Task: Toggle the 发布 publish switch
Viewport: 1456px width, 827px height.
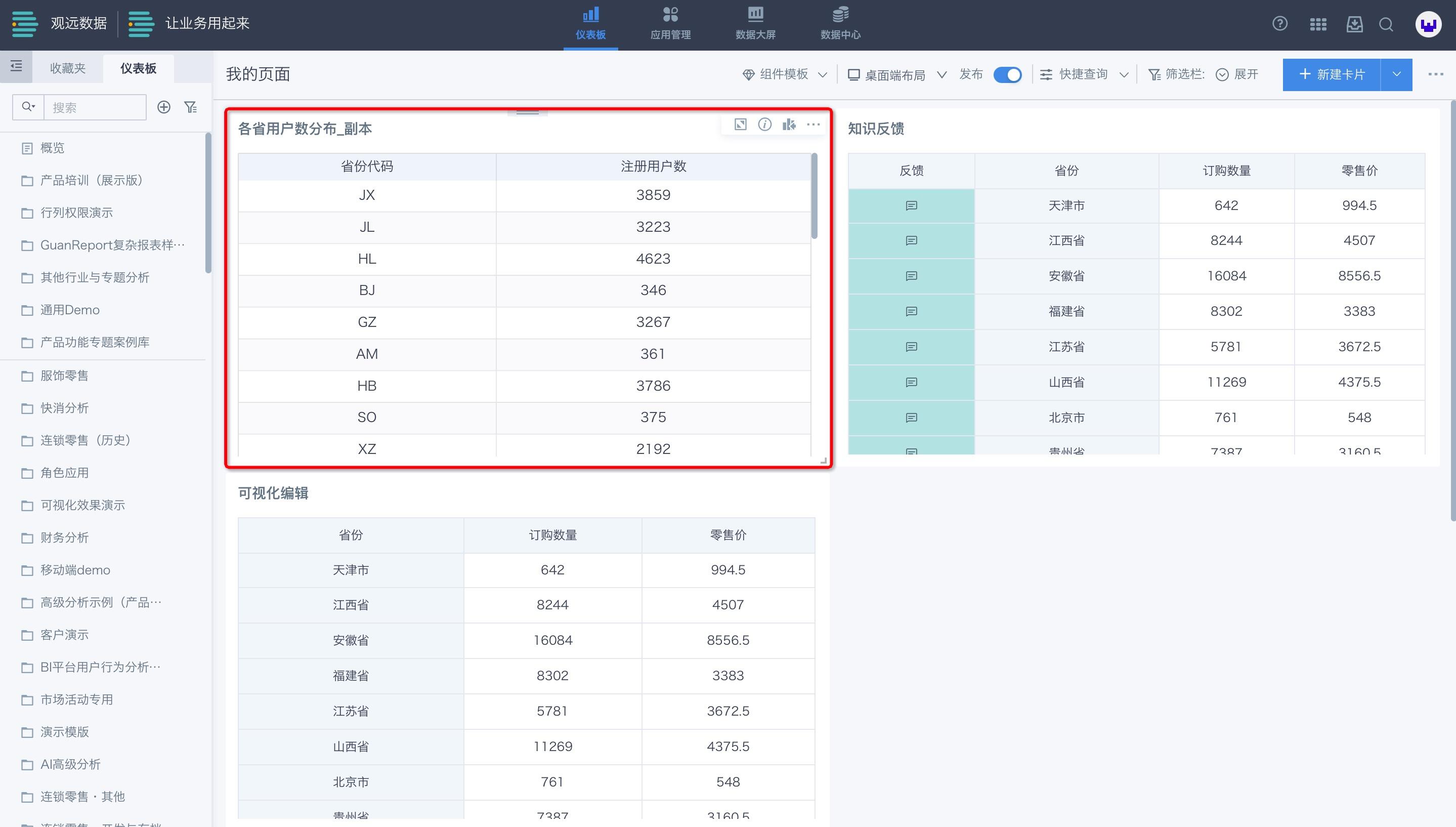Action: pyautogui.click(x=1008, y=75)
